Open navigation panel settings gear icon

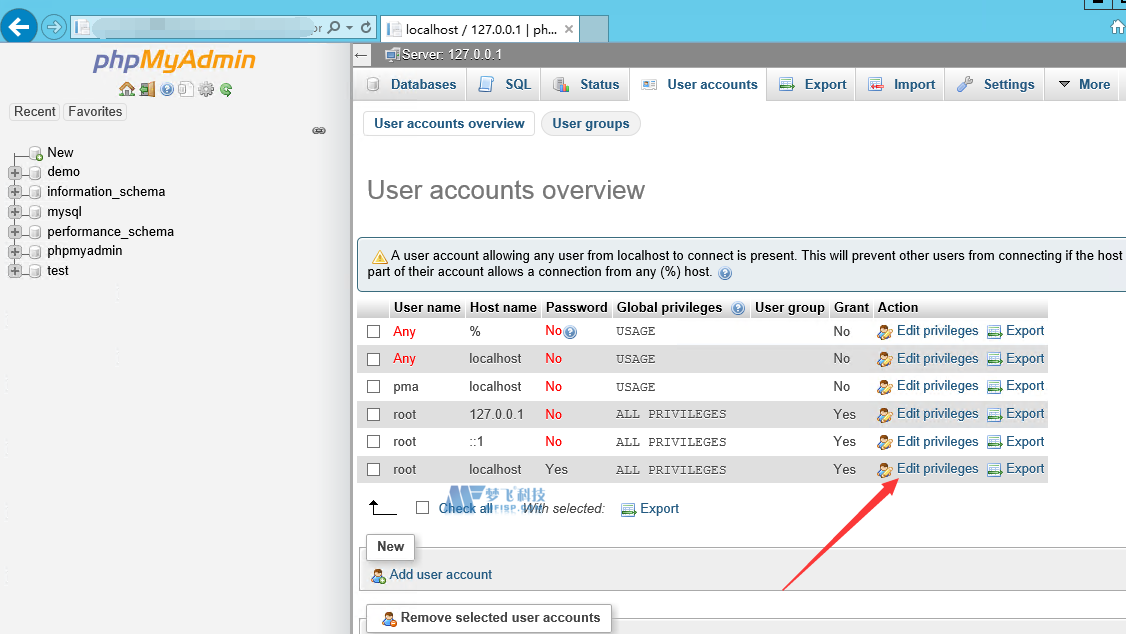point(206,90)
